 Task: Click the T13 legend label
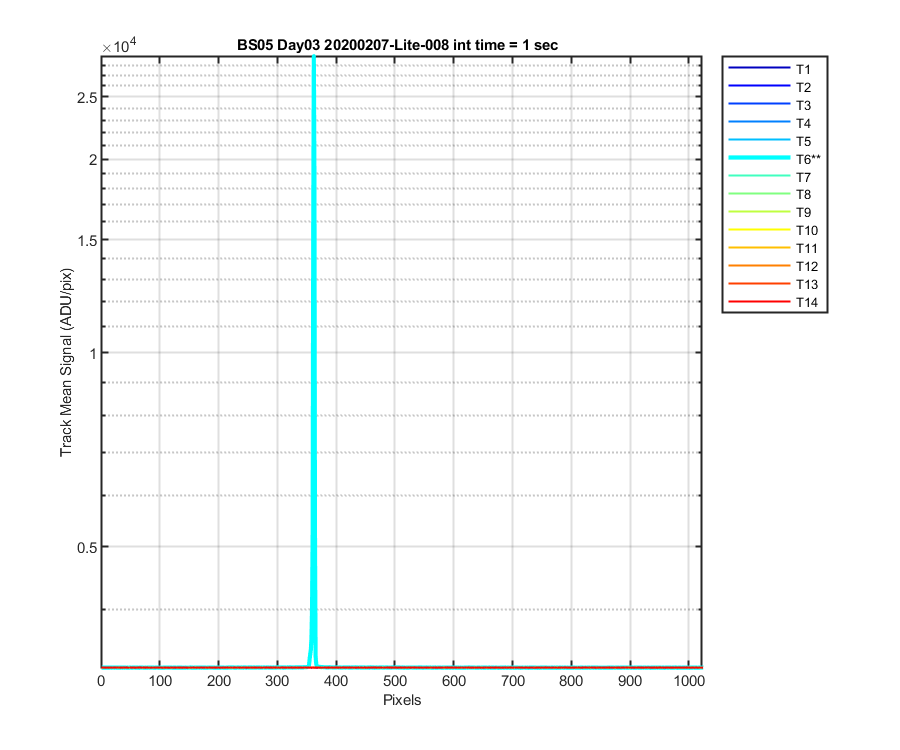click(806, 285)
